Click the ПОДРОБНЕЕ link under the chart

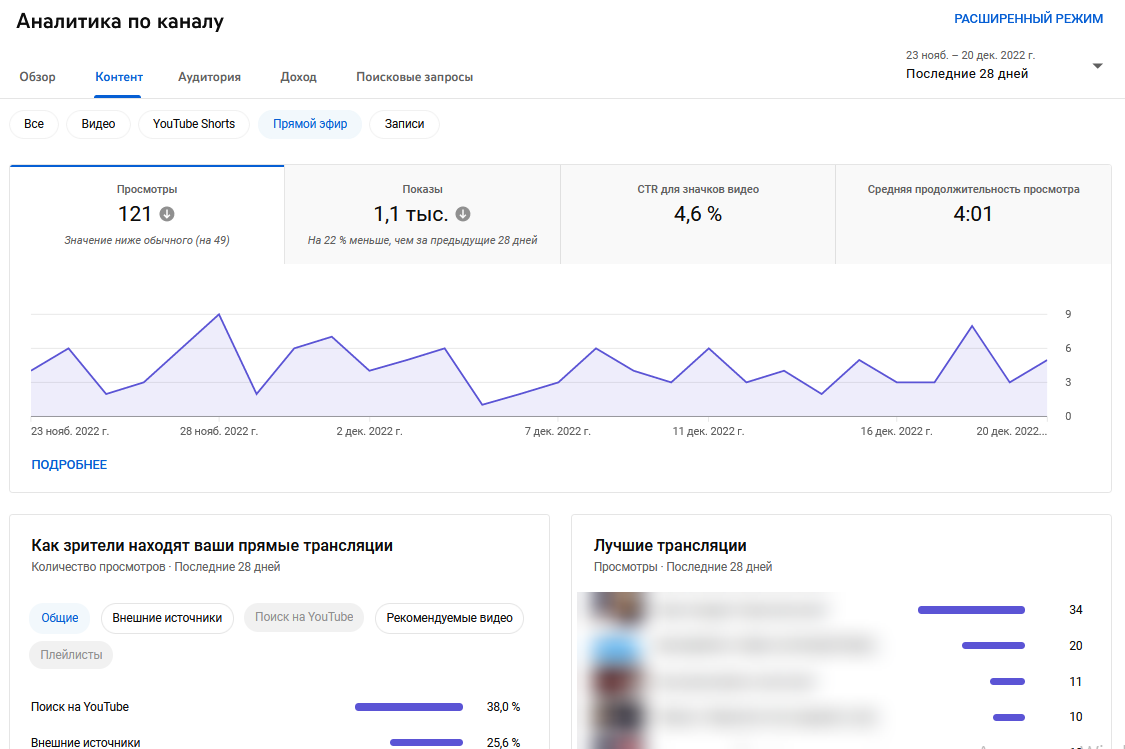[x=69, y=464]
